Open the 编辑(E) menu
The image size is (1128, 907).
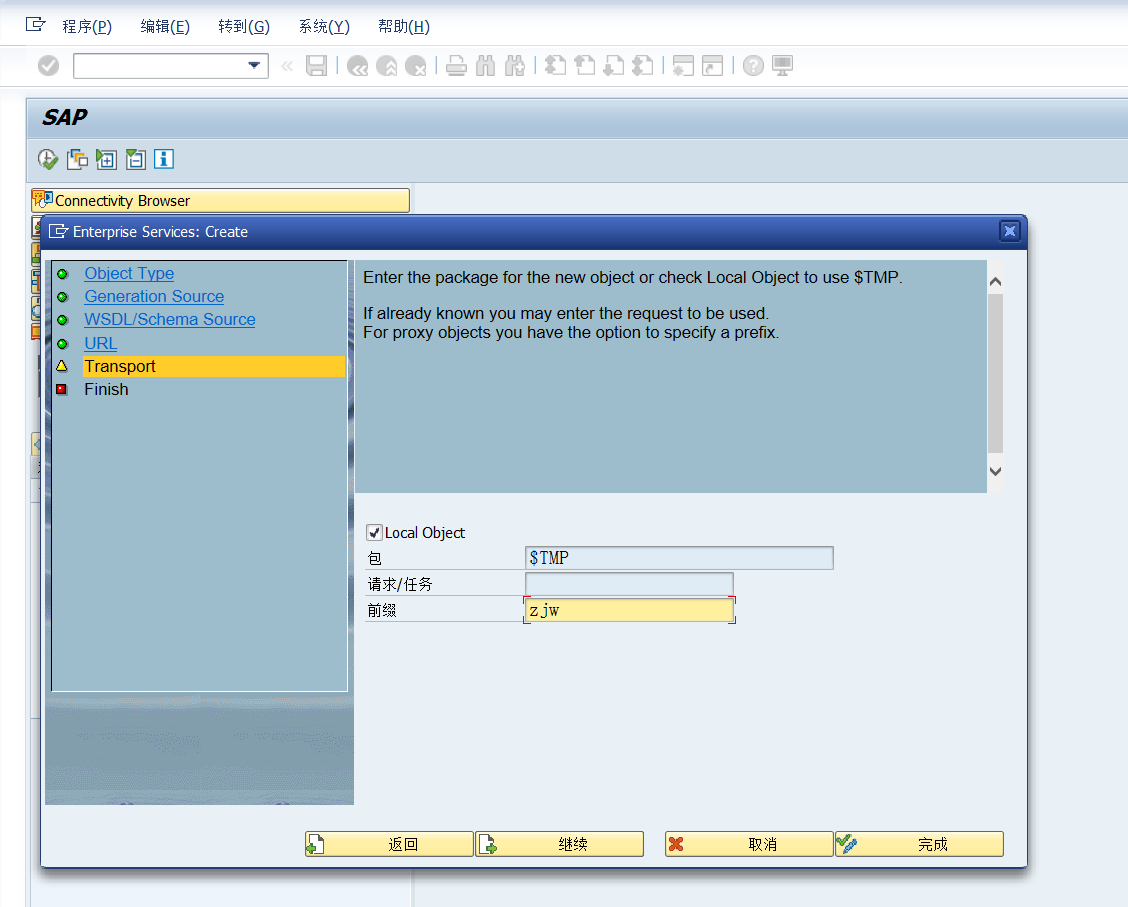point(165,27)
